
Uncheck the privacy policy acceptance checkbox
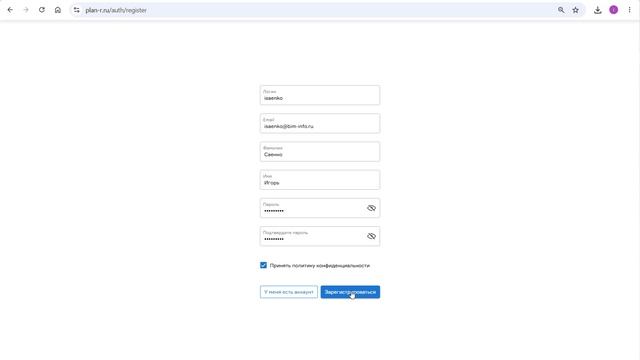[263, 265]
